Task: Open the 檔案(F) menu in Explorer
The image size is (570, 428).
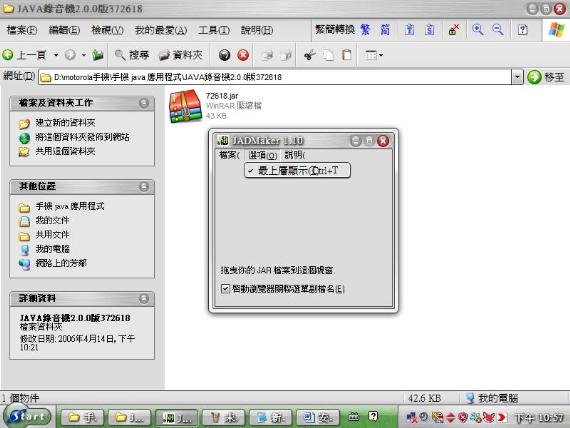Action: (x=22, y=30)
